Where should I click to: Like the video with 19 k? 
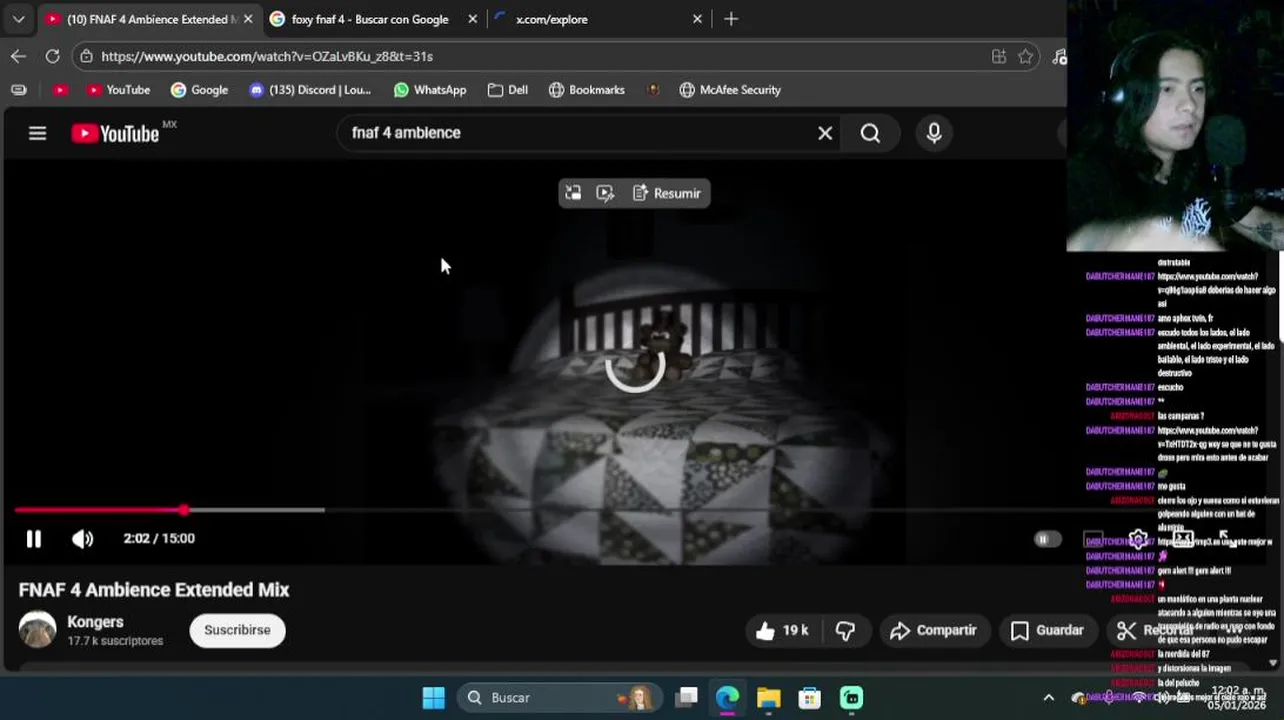(x=782, y=630)
